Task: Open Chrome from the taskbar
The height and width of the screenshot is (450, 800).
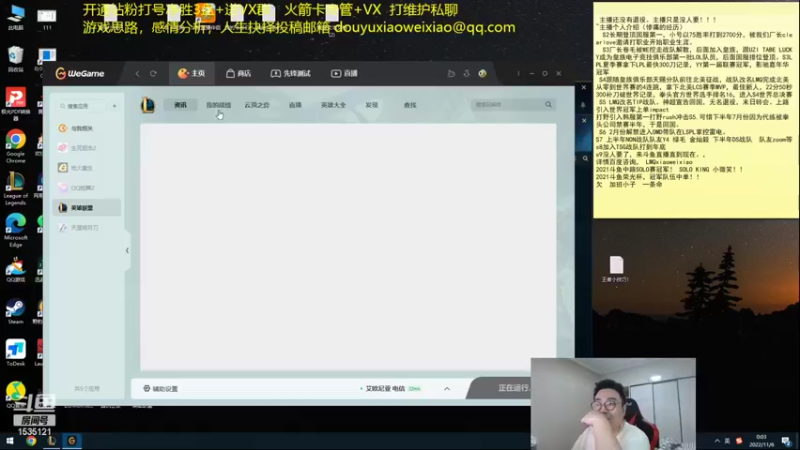Action: coord(31,441)
